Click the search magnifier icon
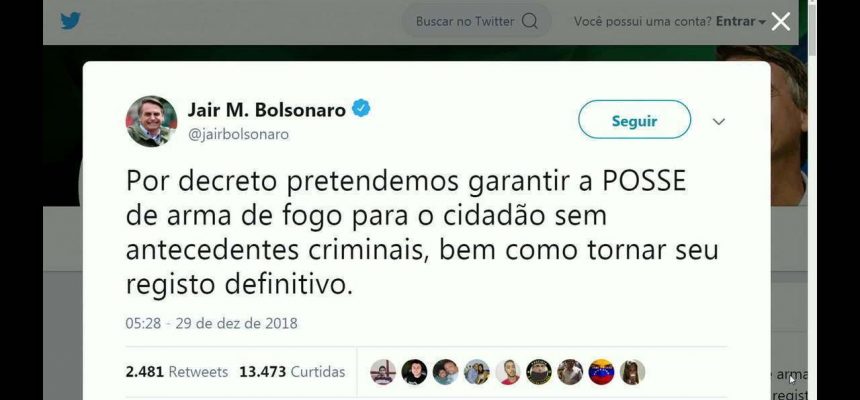860x400 pixels. pyautogui.click(x=529, y=21)
